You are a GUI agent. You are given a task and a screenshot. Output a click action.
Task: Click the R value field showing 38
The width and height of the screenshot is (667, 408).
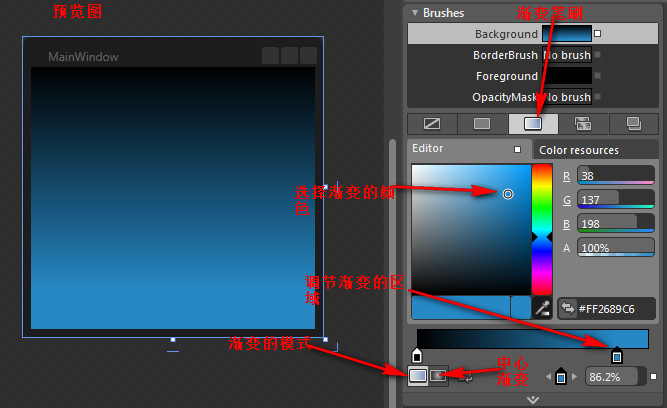(616, 175)
